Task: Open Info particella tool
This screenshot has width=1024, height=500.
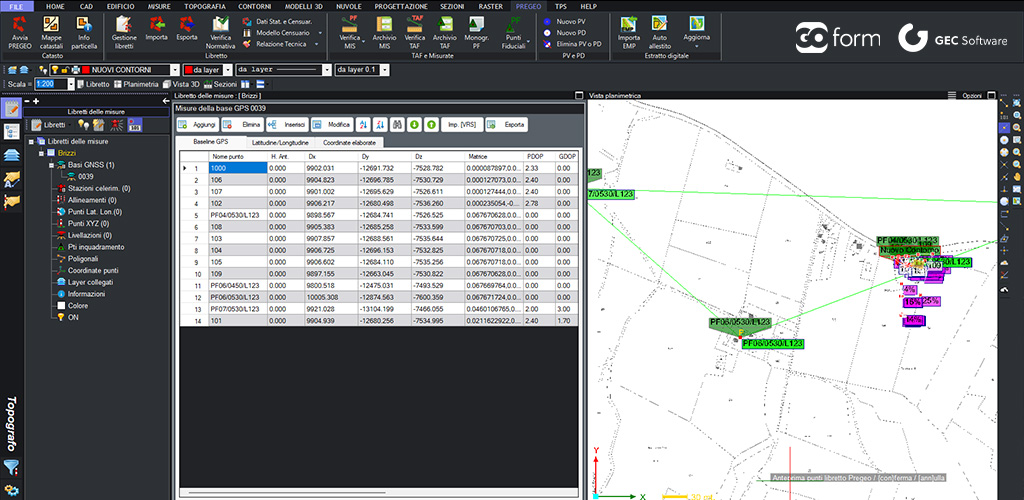Action: click(x=84, y=33)
